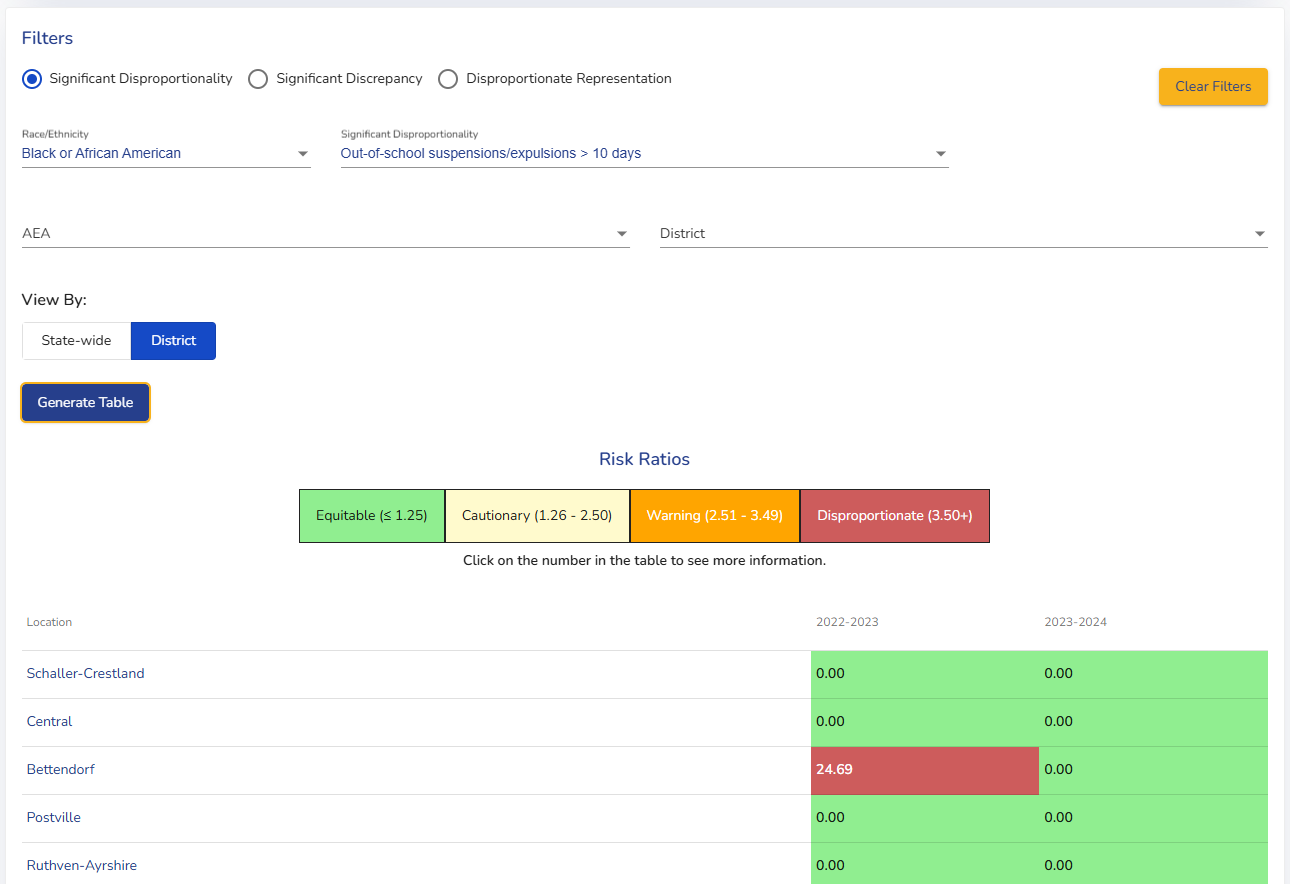1290x884 pixels.
Task: Select Significant Discrepancy radio option
Action: 258,79
